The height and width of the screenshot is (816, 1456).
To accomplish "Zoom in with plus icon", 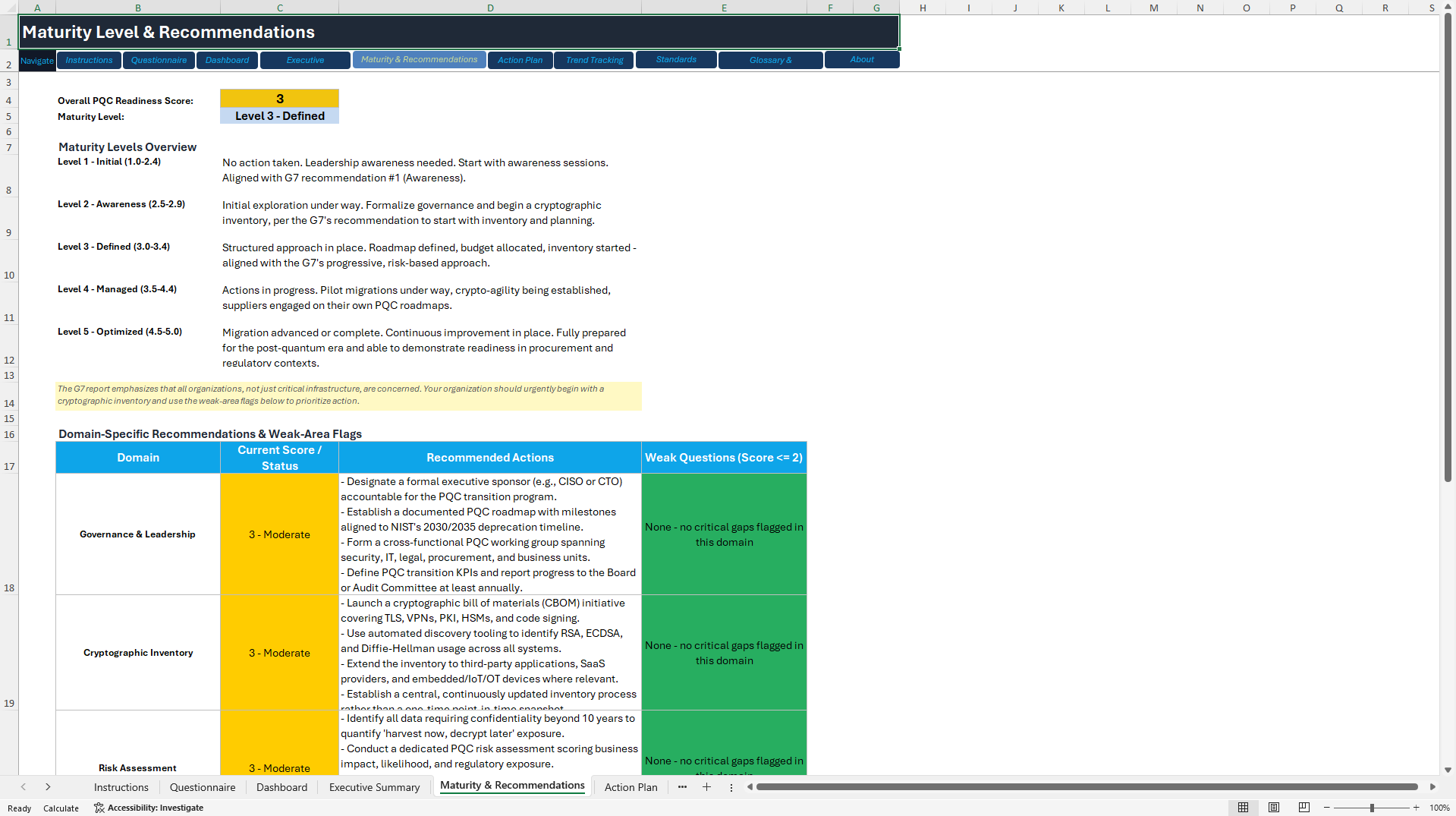I will coord(1416,808).
